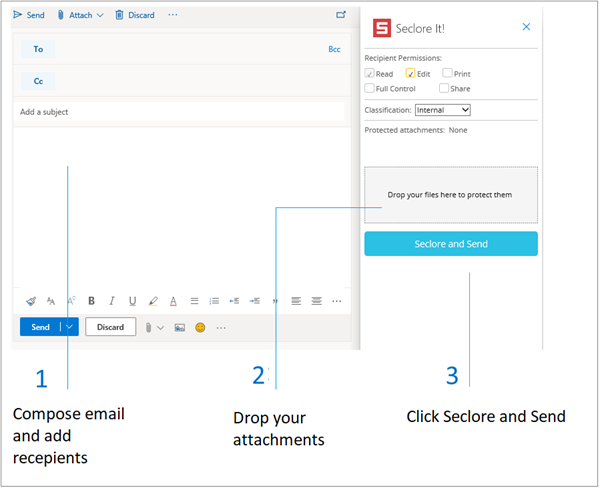Image resolution: width=602 pixels, height=492 pixels.
Task: Insert a bulleted list
Action: (195, 302)
